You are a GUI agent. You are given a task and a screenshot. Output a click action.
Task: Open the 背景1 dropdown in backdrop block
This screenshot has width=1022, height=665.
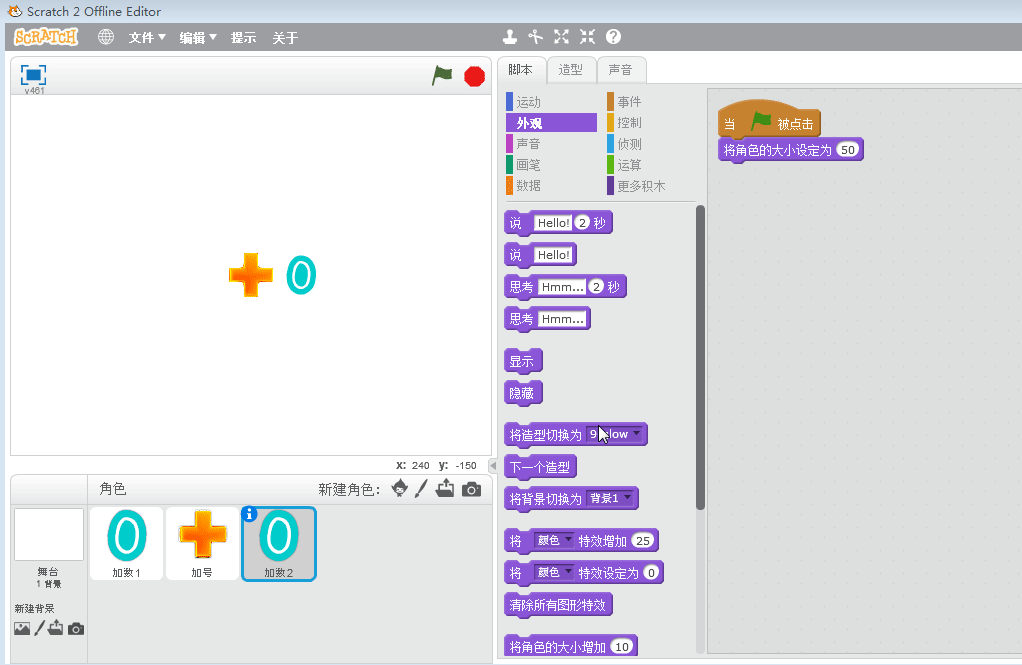tap(628, 497)
